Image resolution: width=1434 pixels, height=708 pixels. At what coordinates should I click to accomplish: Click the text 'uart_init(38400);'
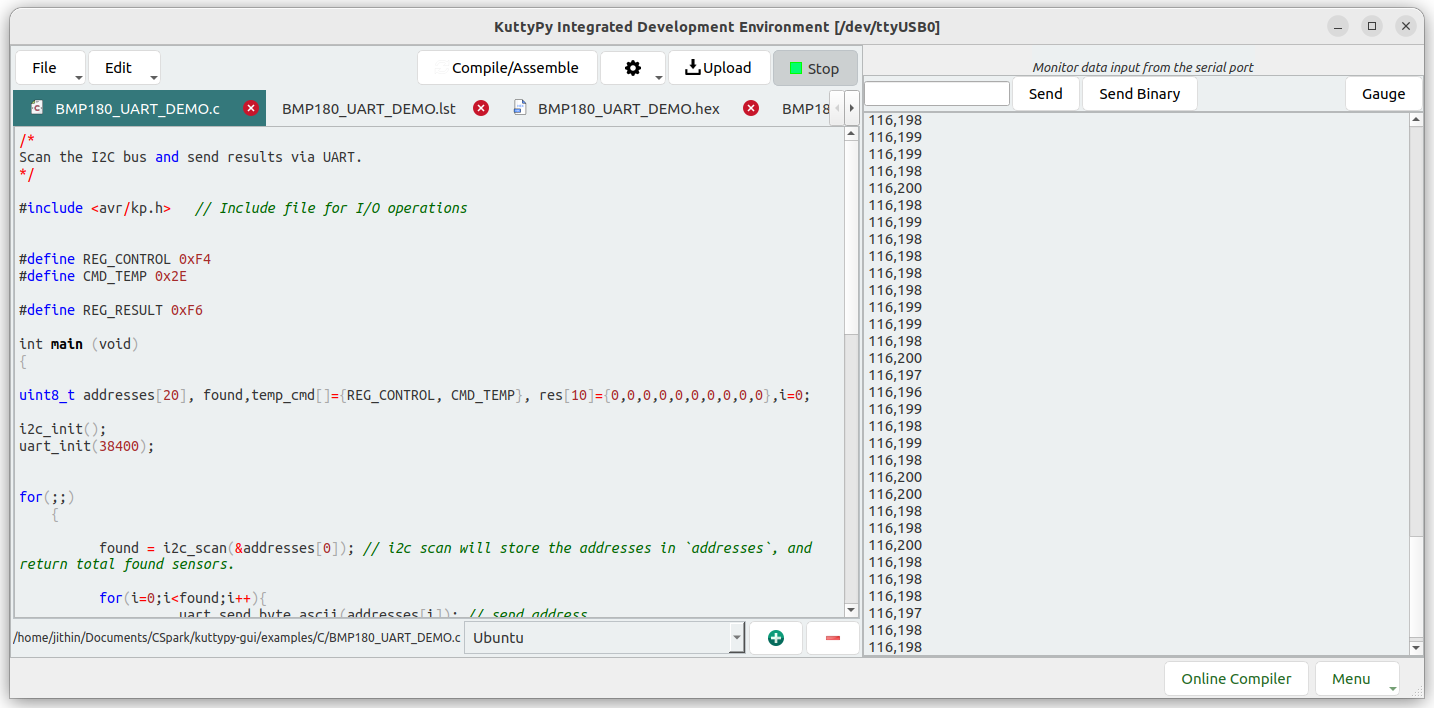[87, 446]
